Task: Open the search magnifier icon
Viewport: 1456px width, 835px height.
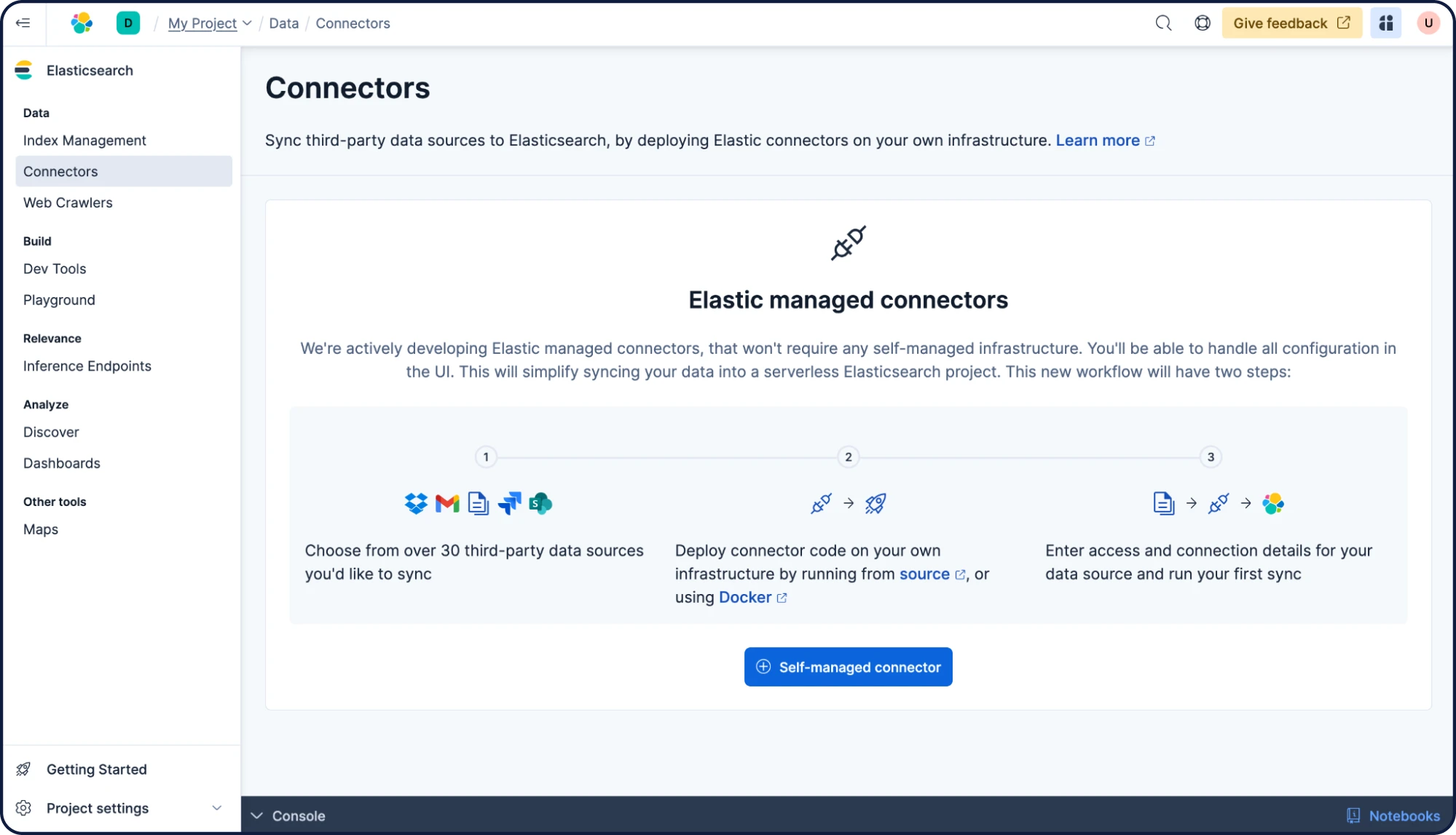Action: point(1163,23)
